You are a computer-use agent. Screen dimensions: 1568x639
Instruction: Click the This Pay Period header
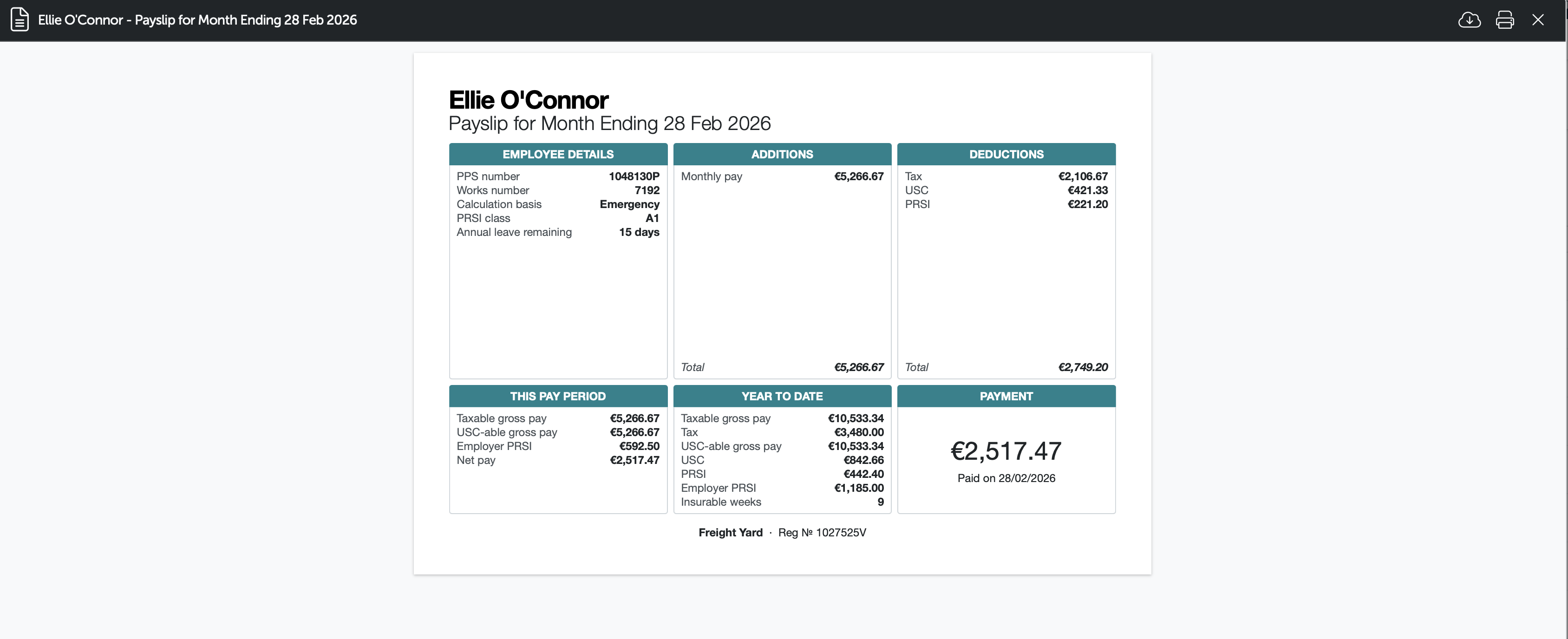pos(557,396)
